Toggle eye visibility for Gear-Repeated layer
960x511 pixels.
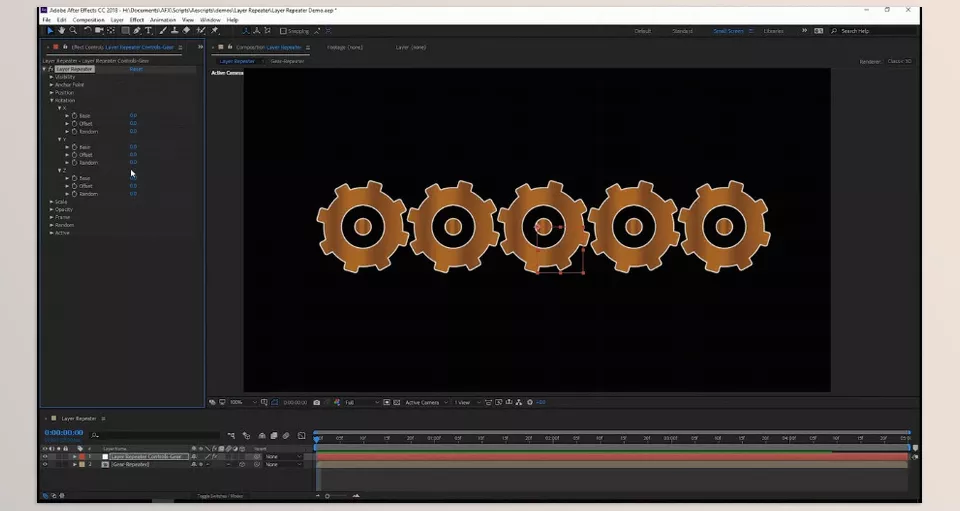45,464
